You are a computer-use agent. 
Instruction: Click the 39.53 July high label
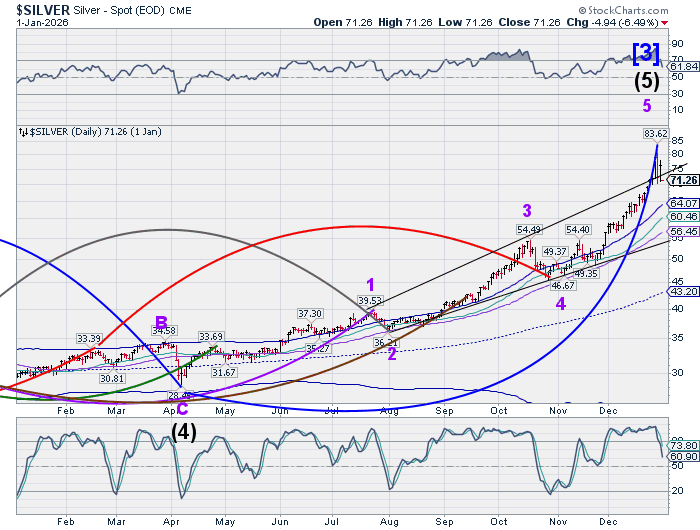pos(370,300)
